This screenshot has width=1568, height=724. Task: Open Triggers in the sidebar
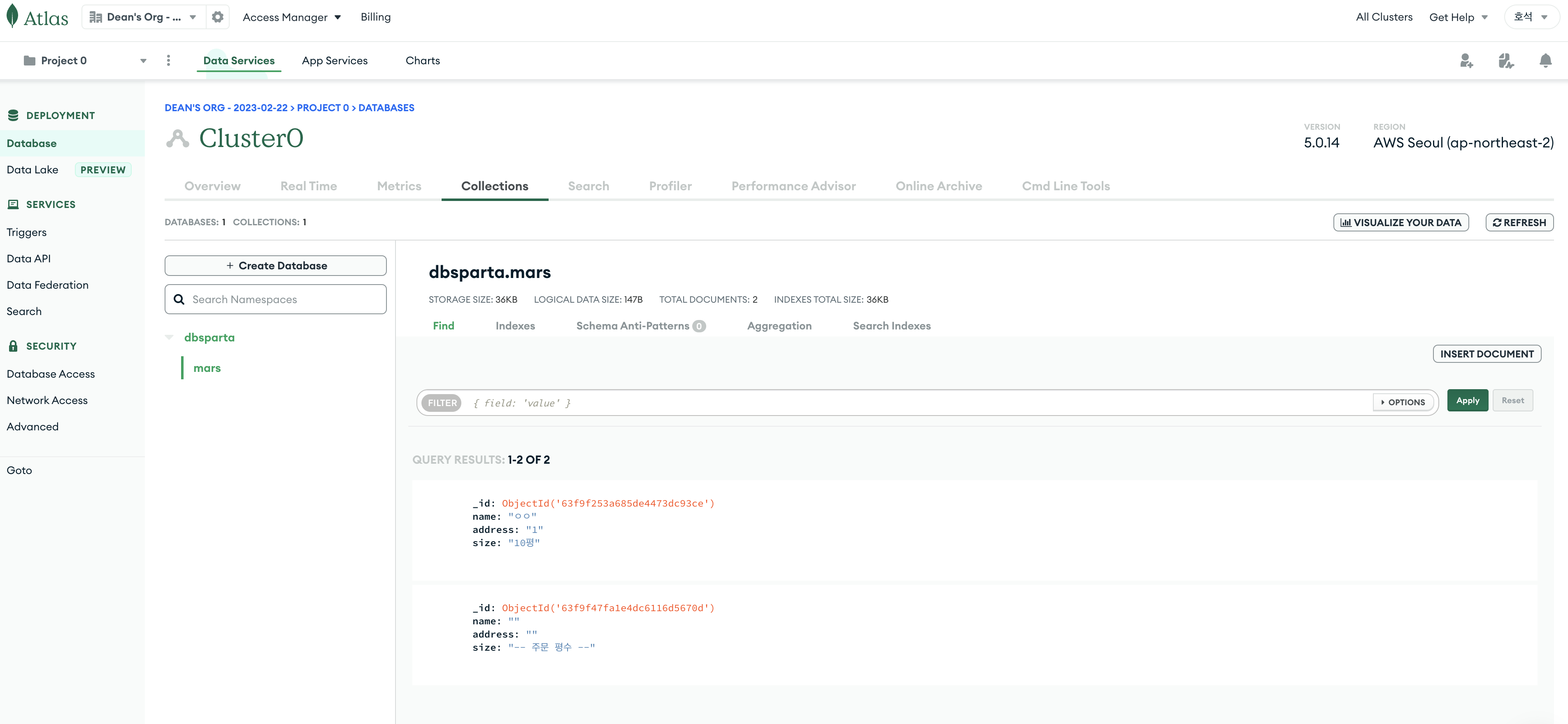tap(26, 232)
